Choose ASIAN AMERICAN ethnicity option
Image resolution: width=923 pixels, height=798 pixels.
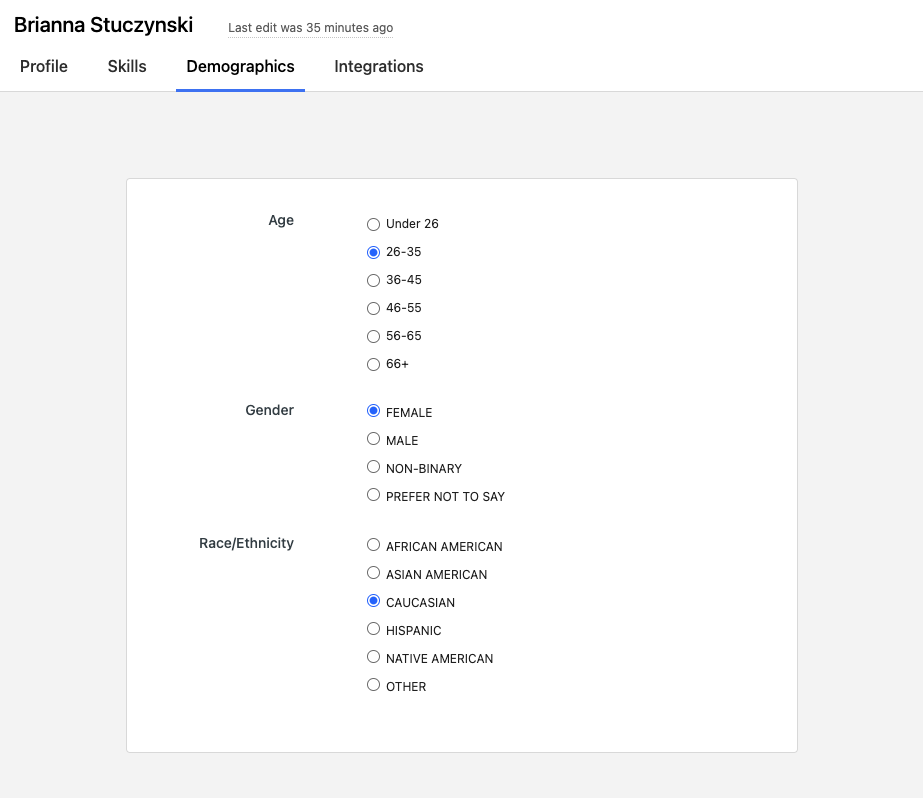[x=373, y=573]
